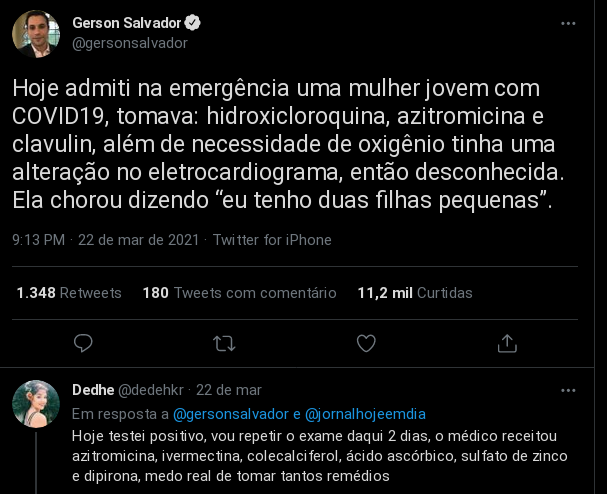Open Gerson Salvador display name link
Screen dimensions: 607x494
coord(130,23)
